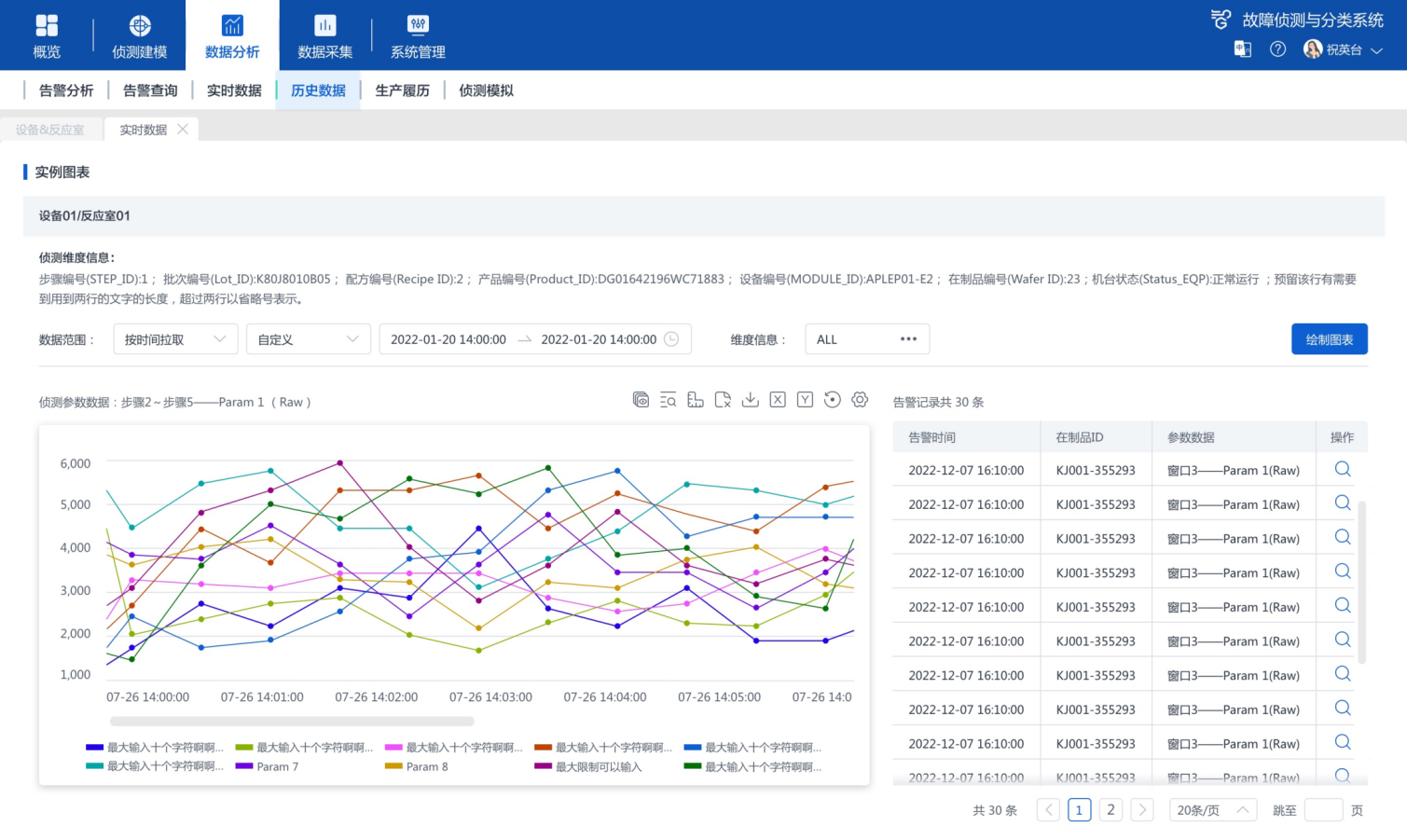Open help via the question mark icon
1407x840 pixels.
[x=1277, y=49]
